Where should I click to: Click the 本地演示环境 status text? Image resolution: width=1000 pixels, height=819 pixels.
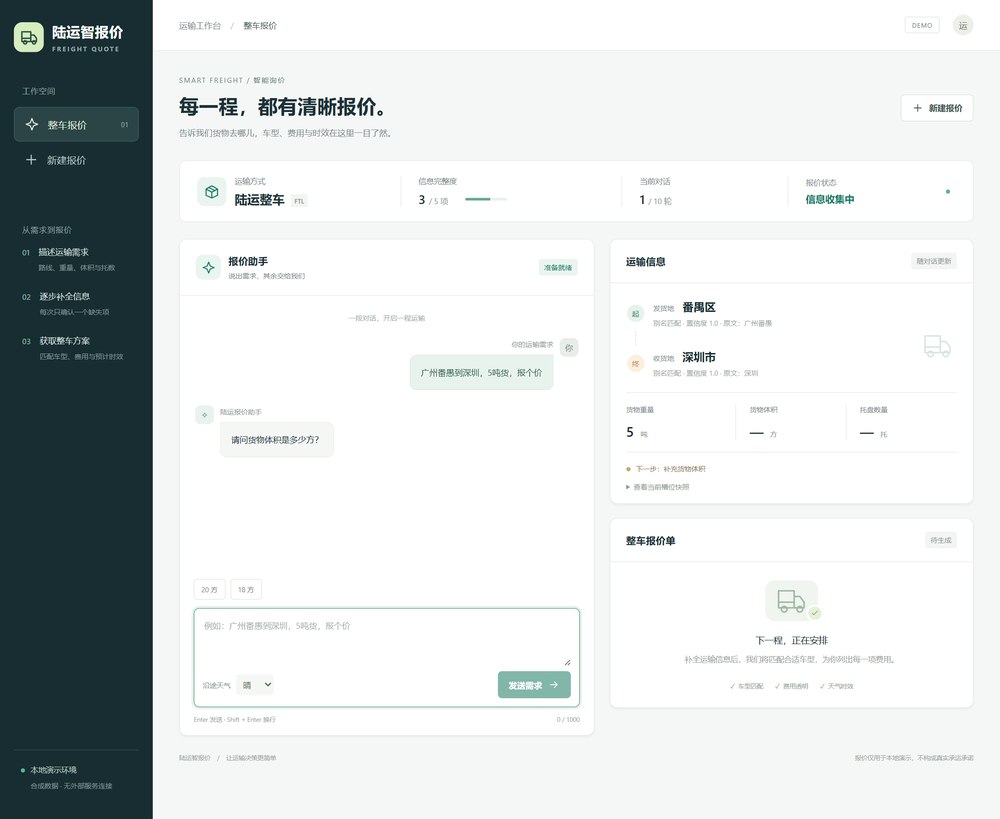(x=54, y=770)
